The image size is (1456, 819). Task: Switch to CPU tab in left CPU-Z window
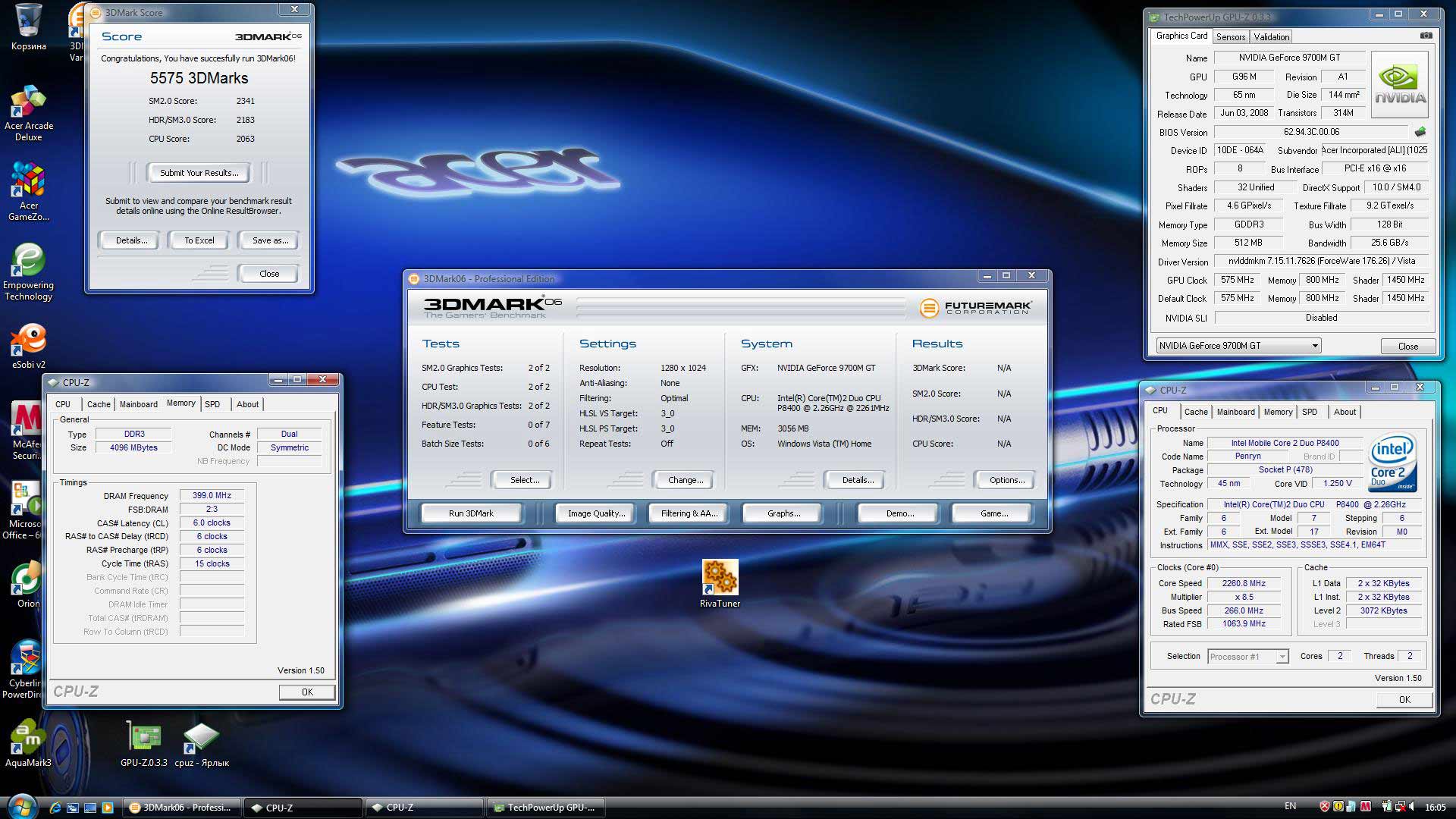point(63,404)
